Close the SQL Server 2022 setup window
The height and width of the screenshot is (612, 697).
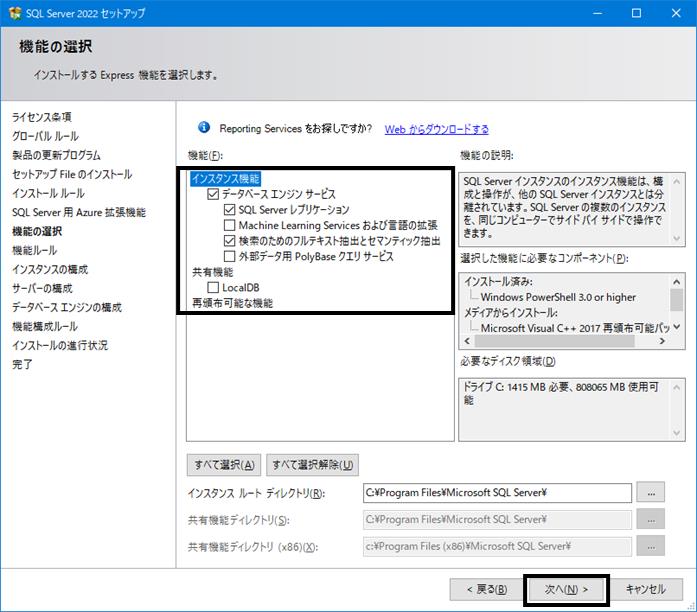676,13
